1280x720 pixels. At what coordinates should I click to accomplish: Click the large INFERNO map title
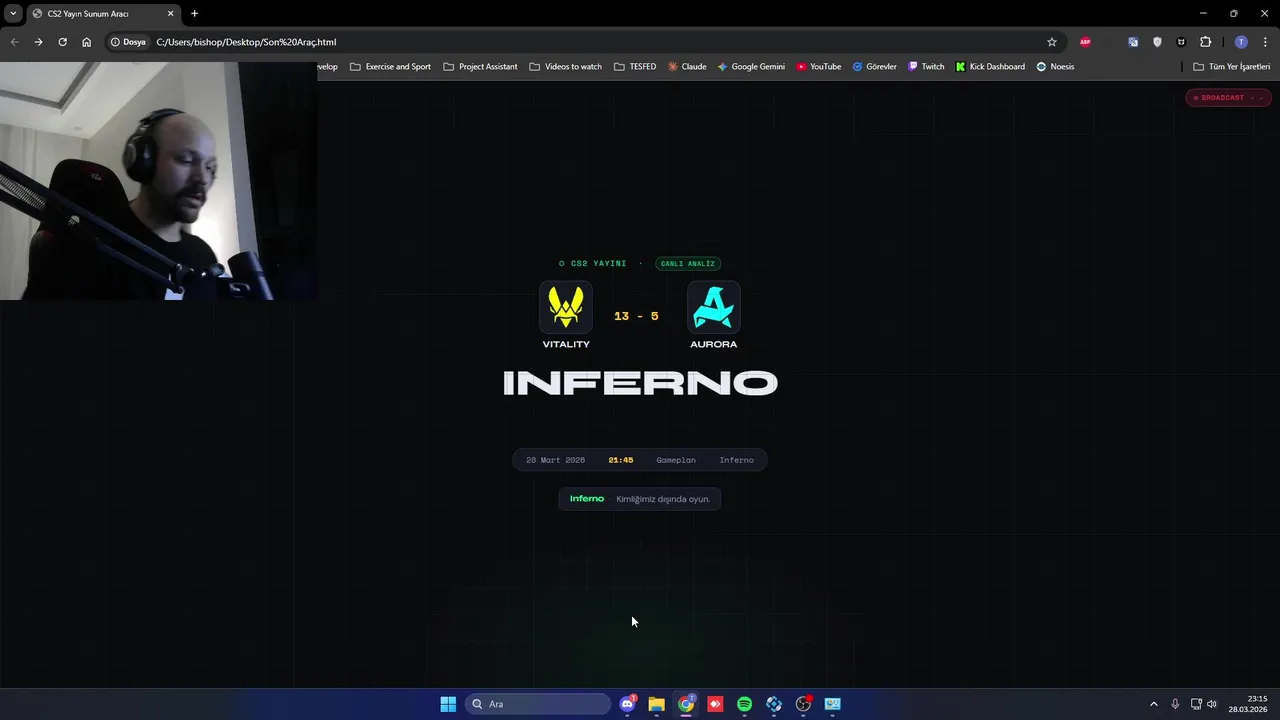[640, 383]
